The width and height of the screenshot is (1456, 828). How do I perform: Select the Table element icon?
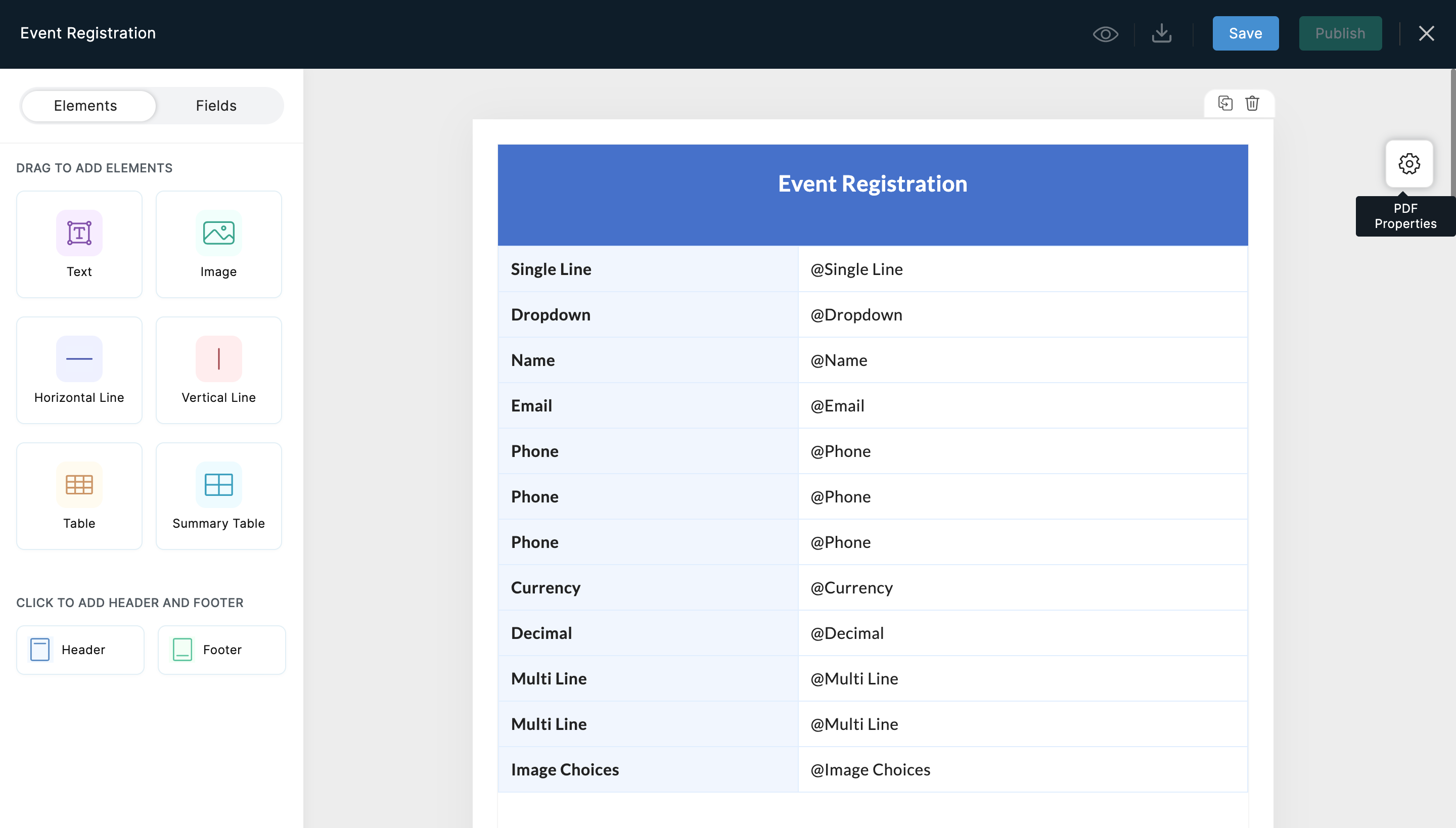click(x=79, y=484)
